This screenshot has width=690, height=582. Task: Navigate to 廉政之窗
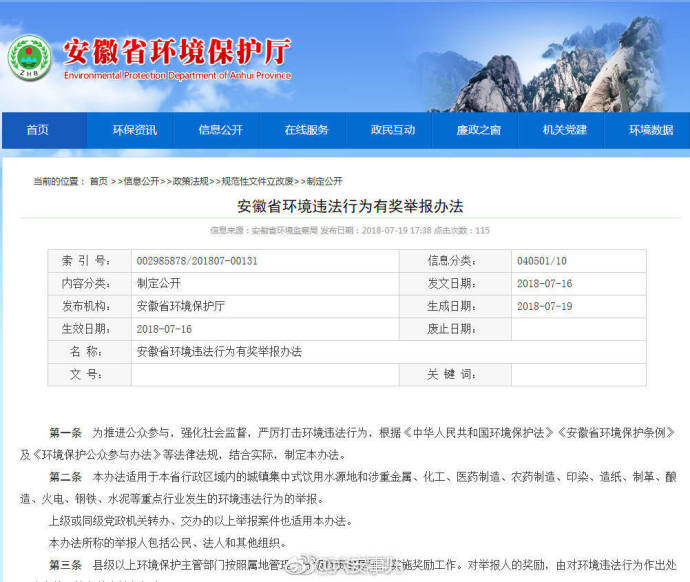(479, 130)
